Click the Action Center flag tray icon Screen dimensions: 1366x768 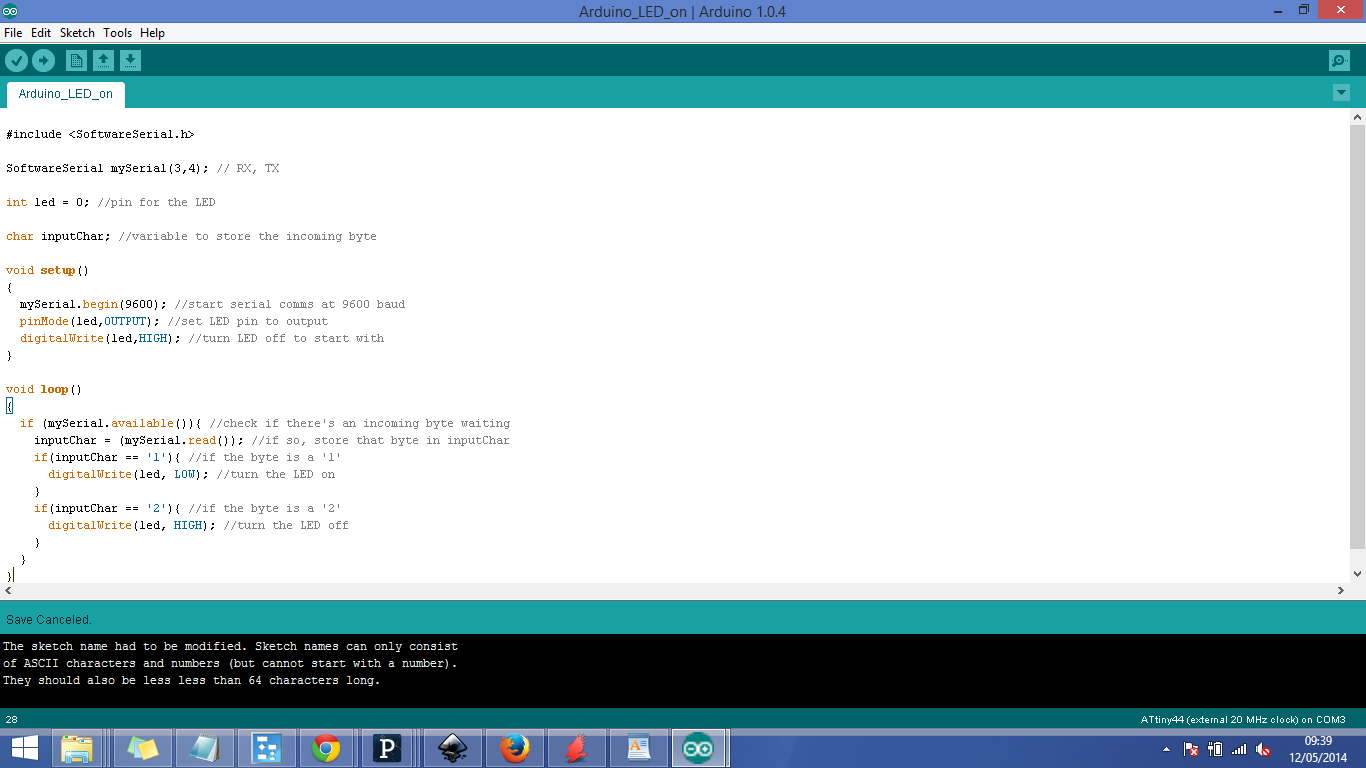coord(1191,749)
